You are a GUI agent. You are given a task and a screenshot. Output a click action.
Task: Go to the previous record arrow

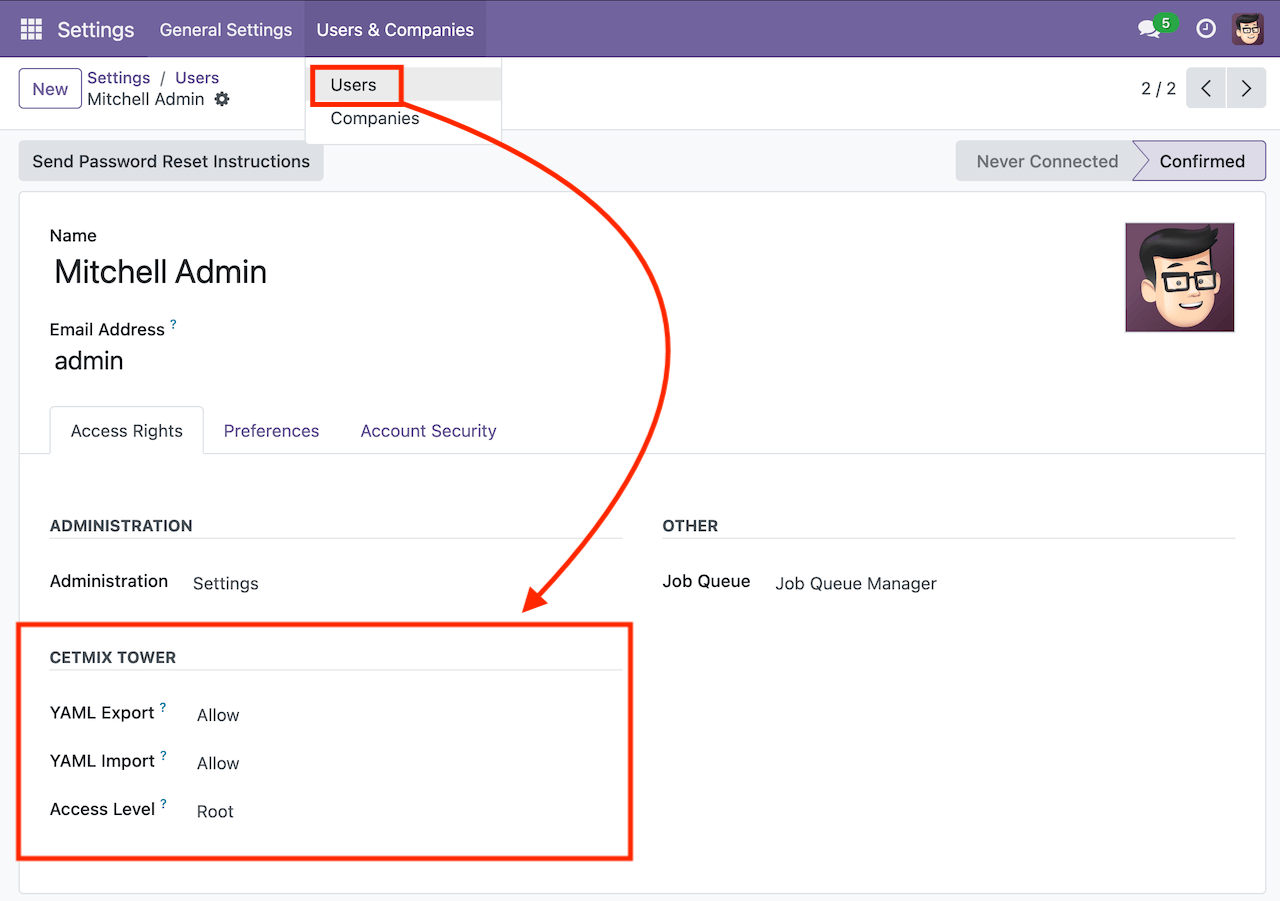1205,88
